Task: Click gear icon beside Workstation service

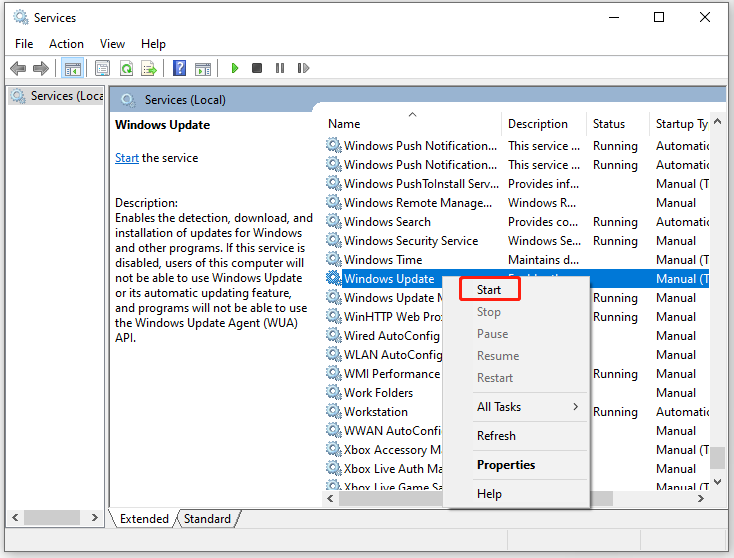Action: click(x=334, y=411)
